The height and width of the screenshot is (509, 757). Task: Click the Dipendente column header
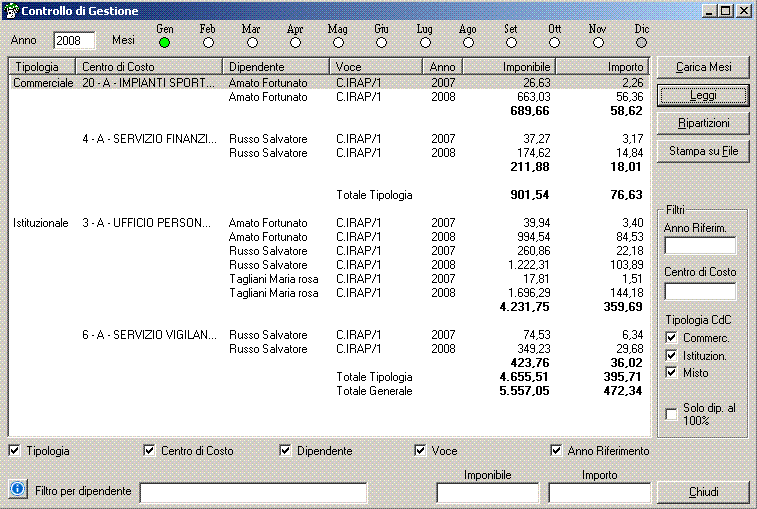[x=277, y=66]
